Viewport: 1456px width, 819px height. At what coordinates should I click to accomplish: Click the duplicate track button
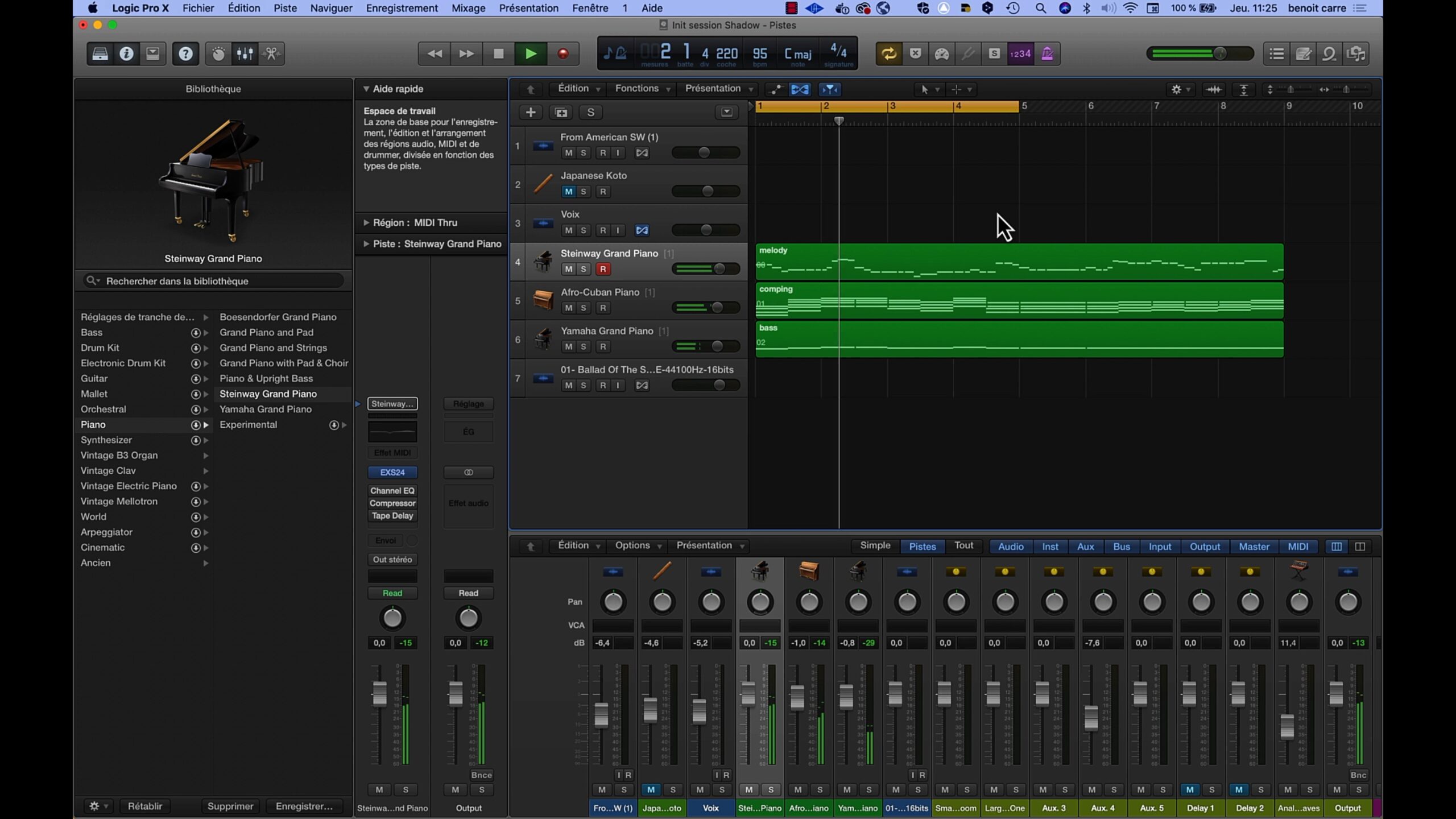[561, 112]
